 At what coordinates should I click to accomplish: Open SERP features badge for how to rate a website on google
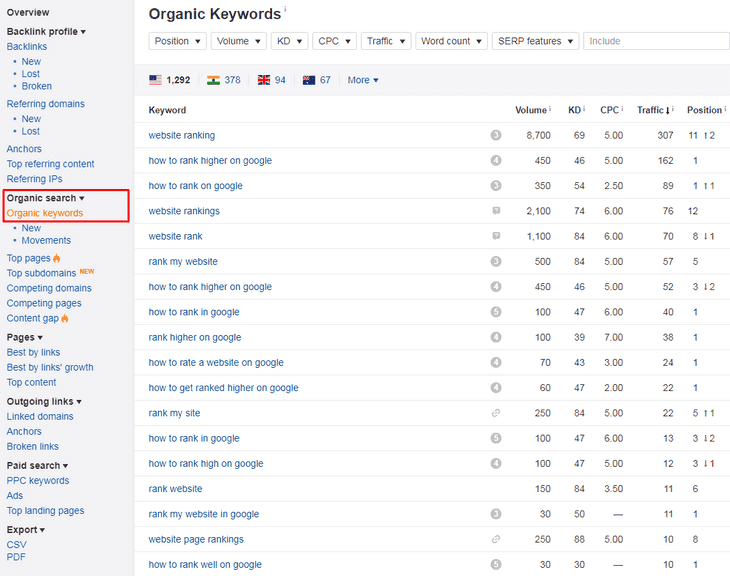[496, 362]
